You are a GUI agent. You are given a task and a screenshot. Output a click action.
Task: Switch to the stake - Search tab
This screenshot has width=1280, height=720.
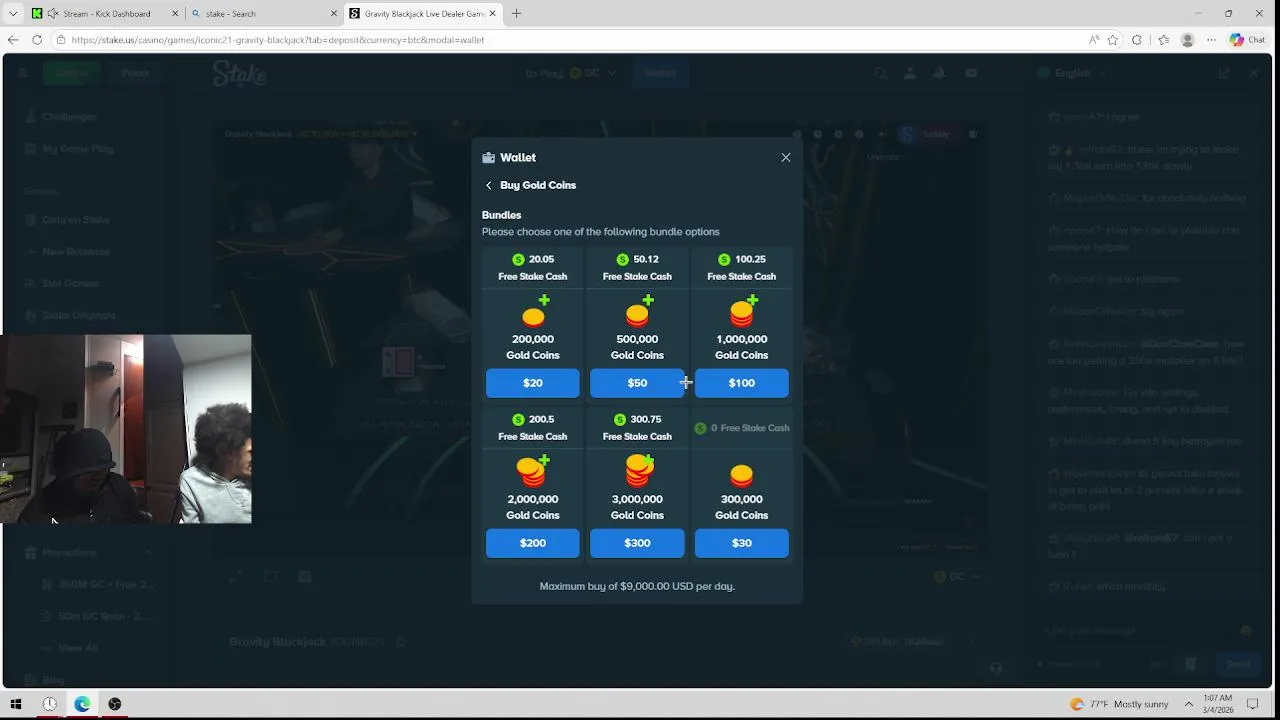(x=262, y=14)
